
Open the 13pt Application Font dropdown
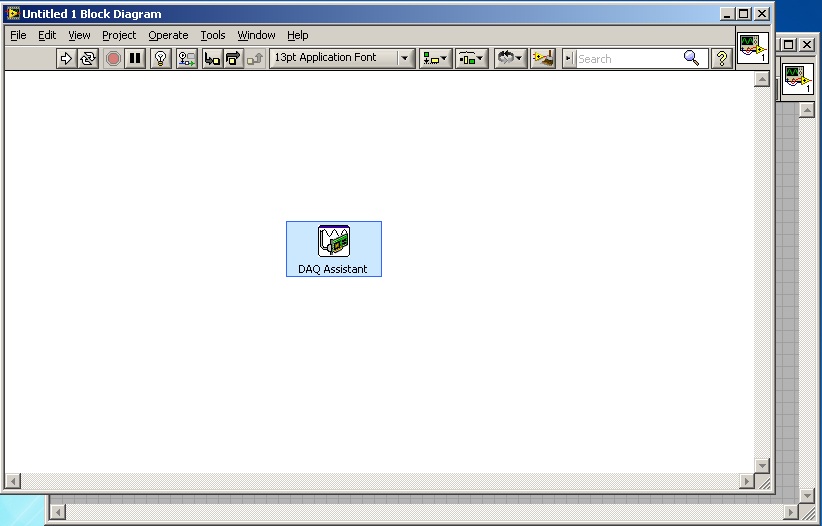342,58
